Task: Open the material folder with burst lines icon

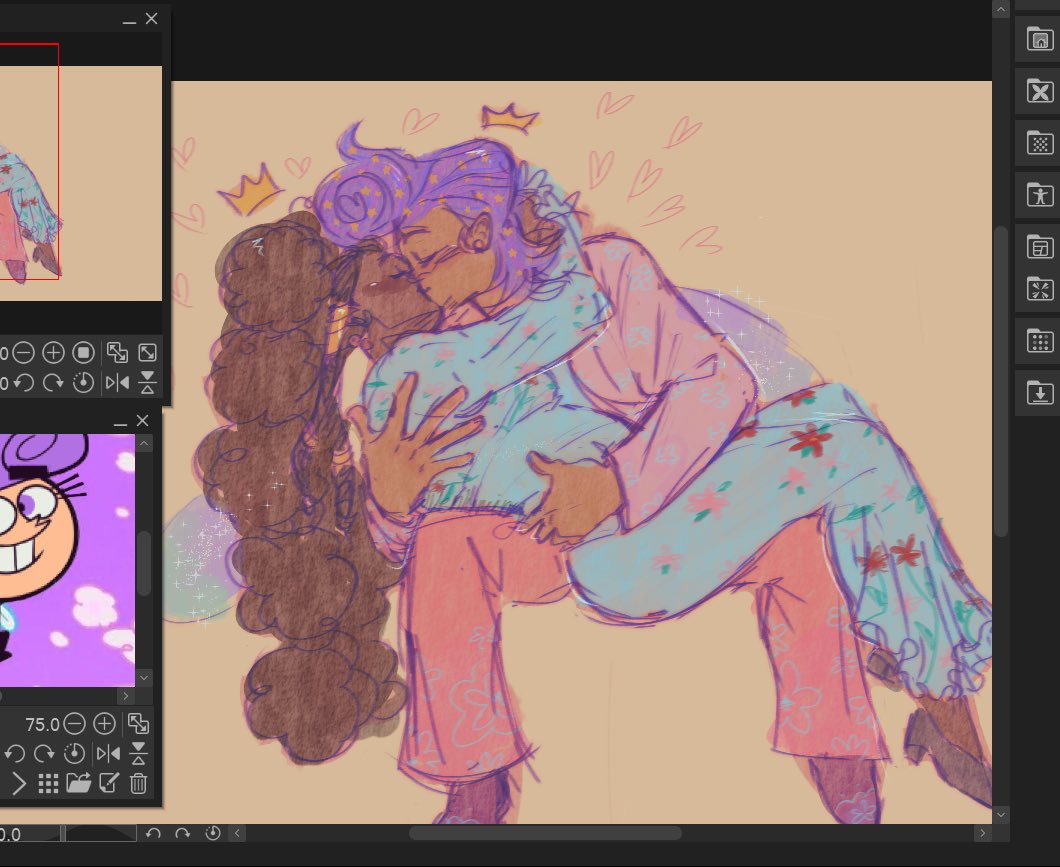Action: point(1040,289)
